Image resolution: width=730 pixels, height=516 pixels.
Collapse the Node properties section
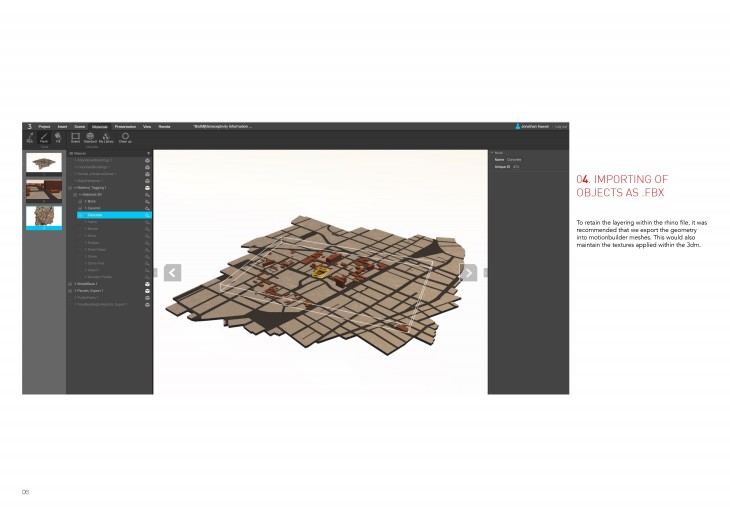[x=491, y=153]
